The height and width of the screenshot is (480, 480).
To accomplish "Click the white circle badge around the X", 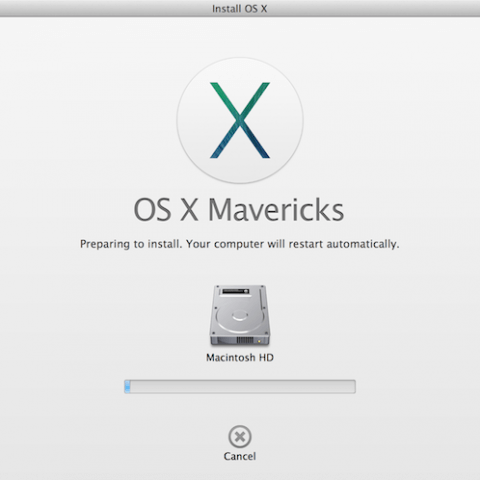I will point(240,120).
